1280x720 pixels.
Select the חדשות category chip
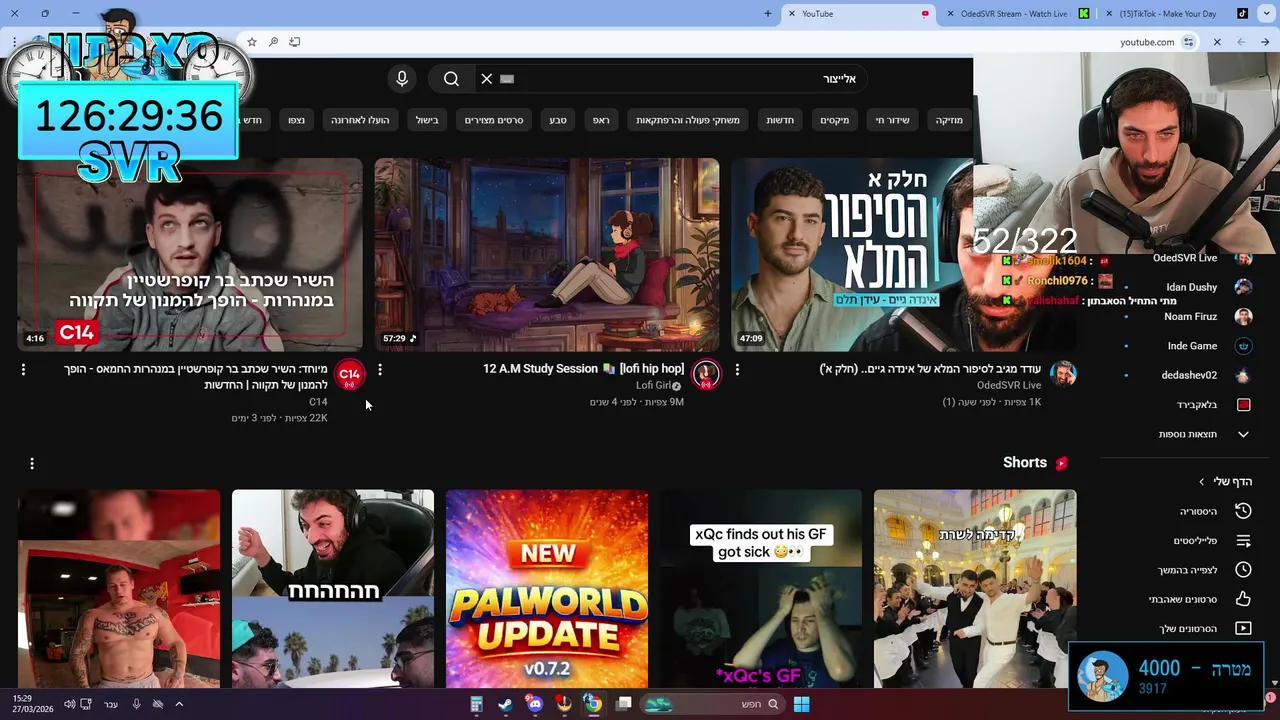[x=780, y=120]
